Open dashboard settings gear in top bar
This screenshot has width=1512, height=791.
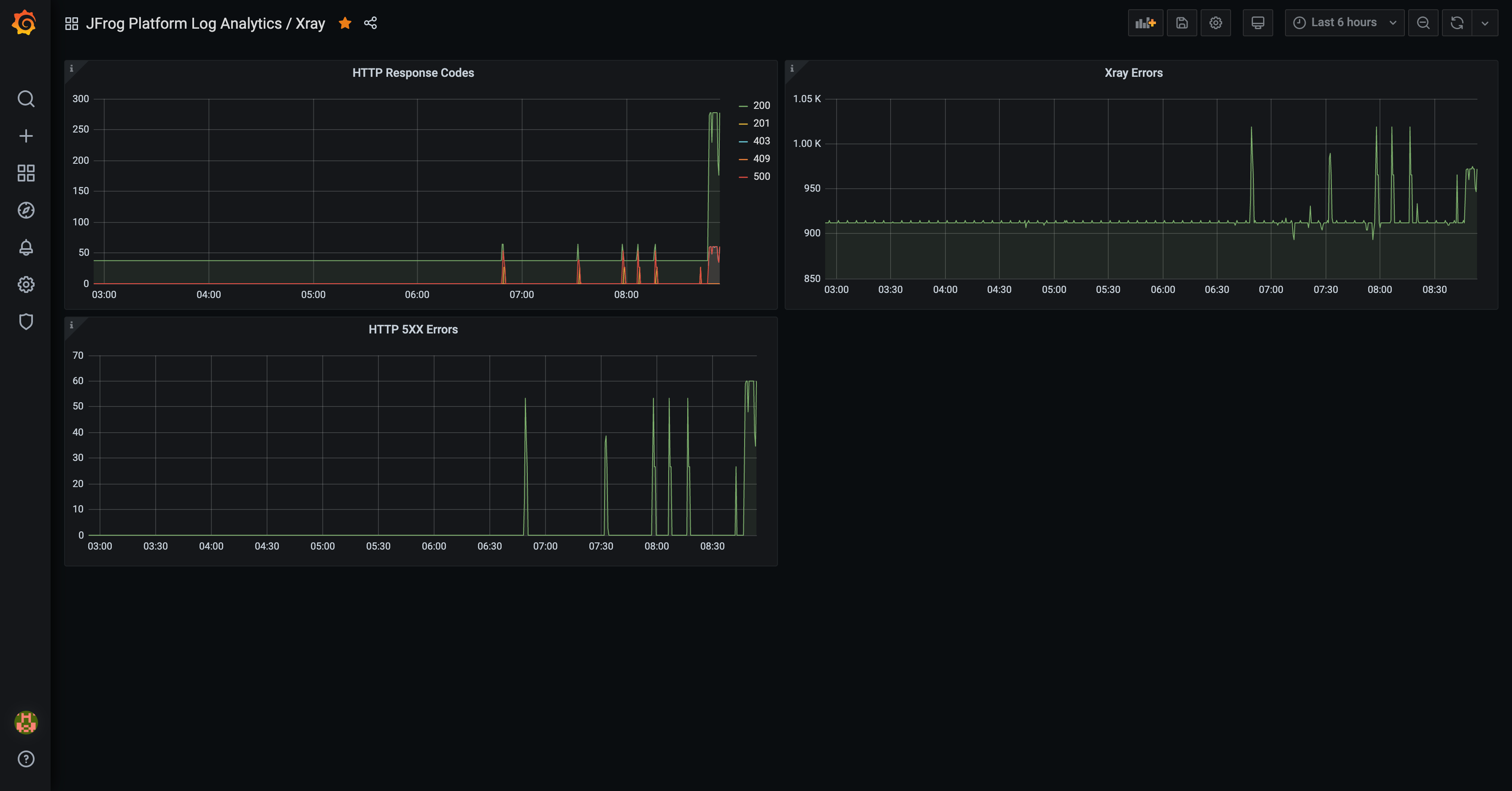click(x=1215, y=23)
